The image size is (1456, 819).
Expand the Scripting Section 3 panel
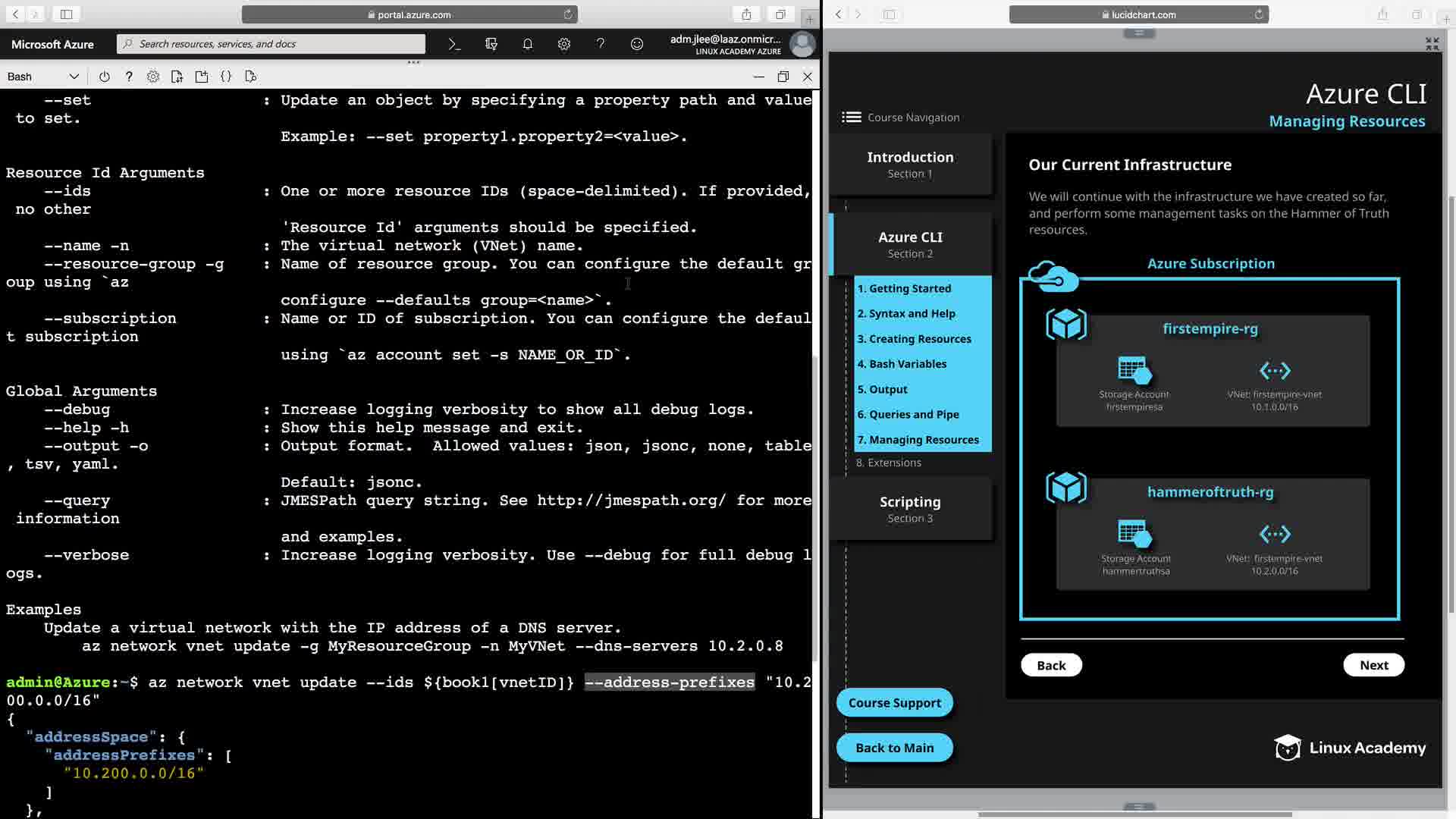910,509
